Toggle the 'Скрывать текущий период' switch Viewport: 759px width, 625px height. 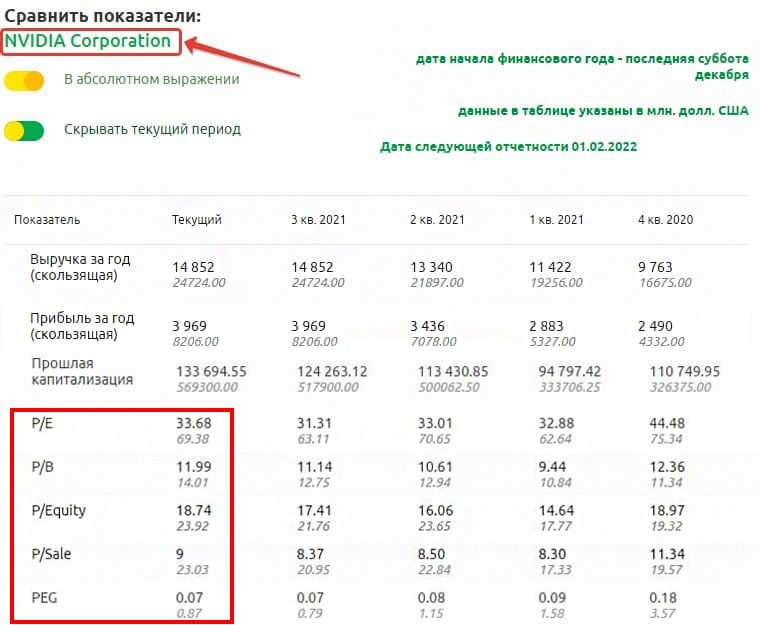pyautogui.click(x=24, y=130)
